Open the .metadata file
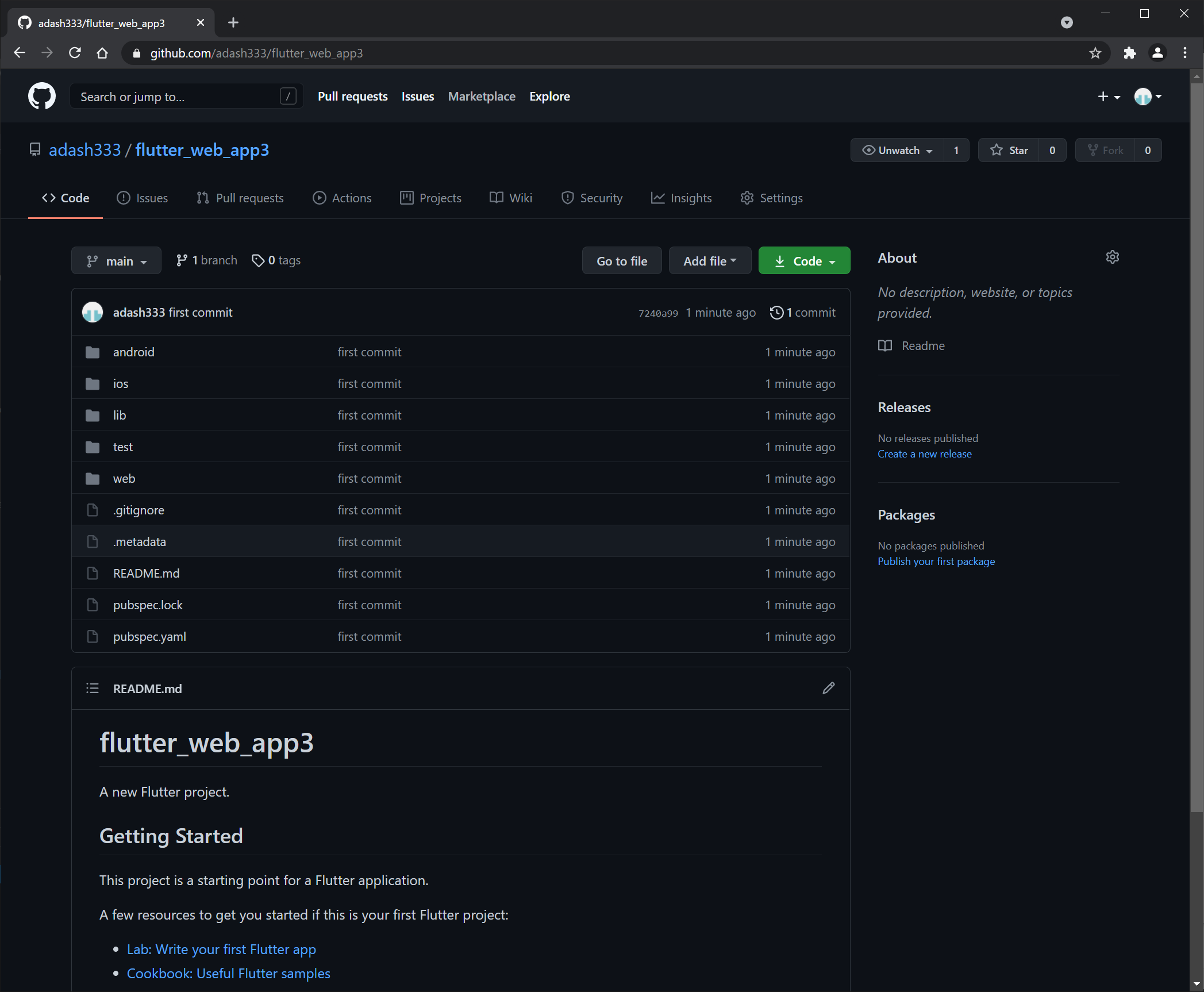 pos(140,541)
